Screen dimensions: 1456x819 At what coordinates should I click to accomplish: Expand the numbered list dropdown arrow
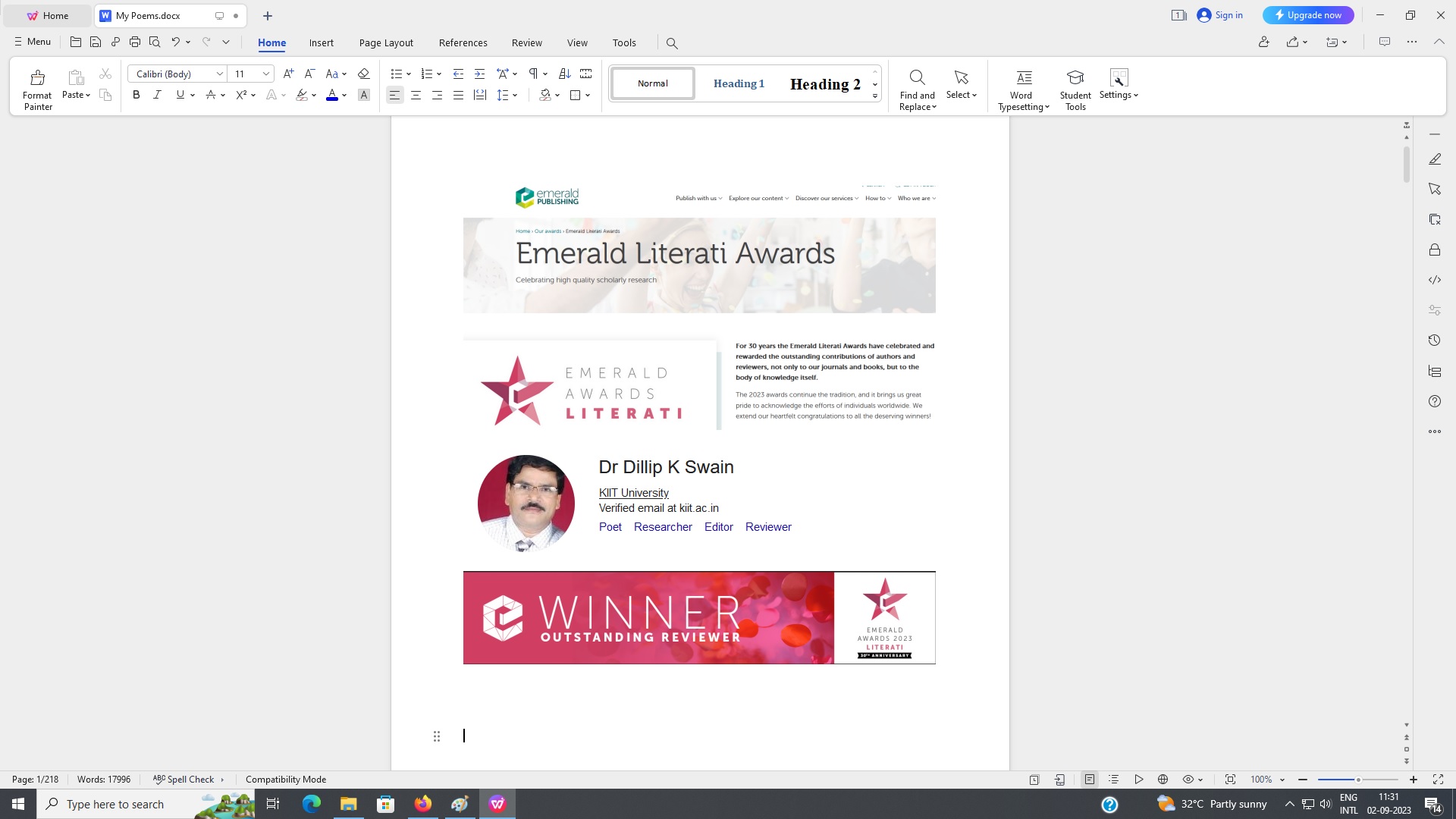[x=439, y=74]
